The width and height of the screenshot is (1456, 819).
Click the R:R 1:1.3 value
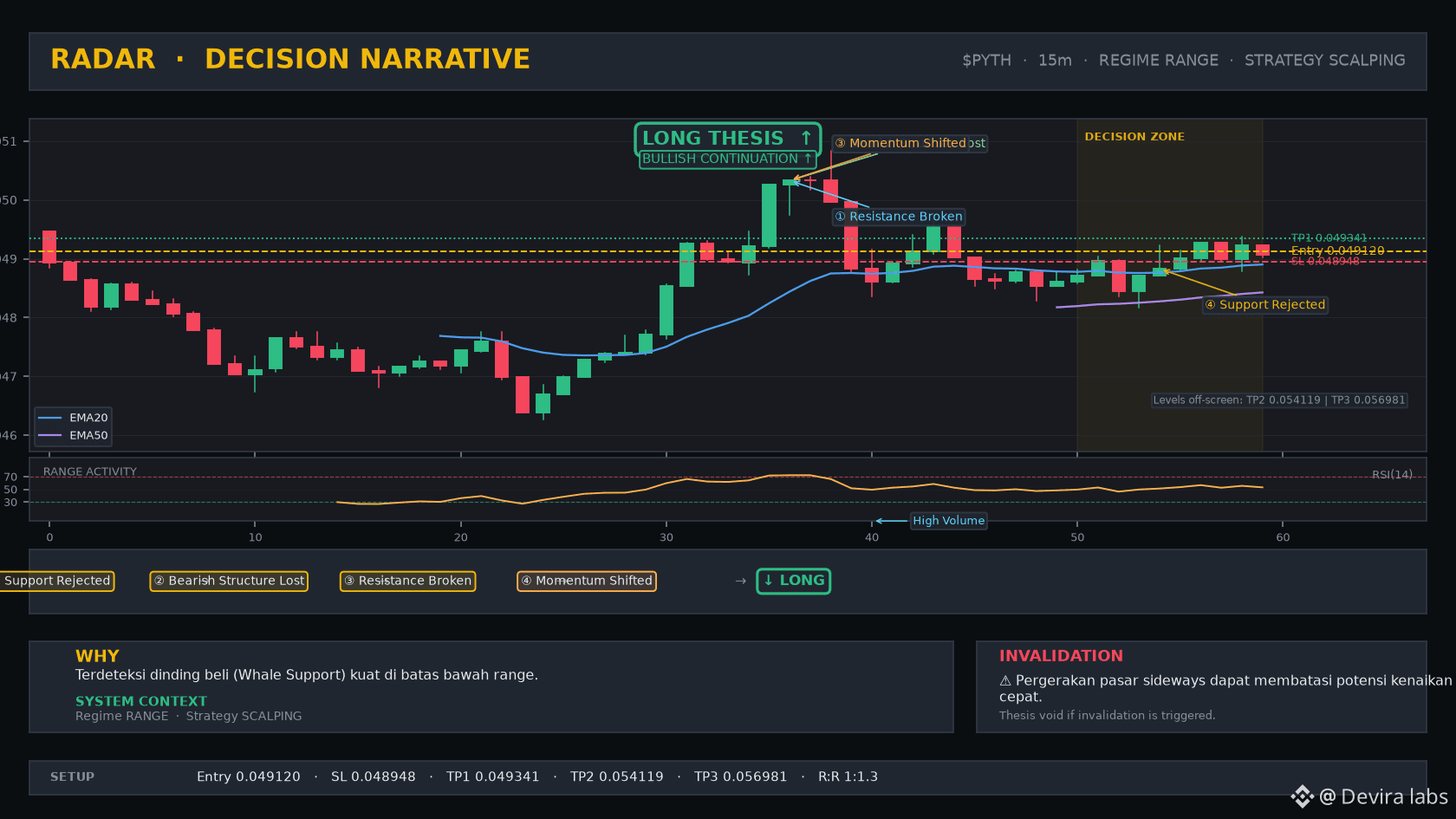coord(848,777)
